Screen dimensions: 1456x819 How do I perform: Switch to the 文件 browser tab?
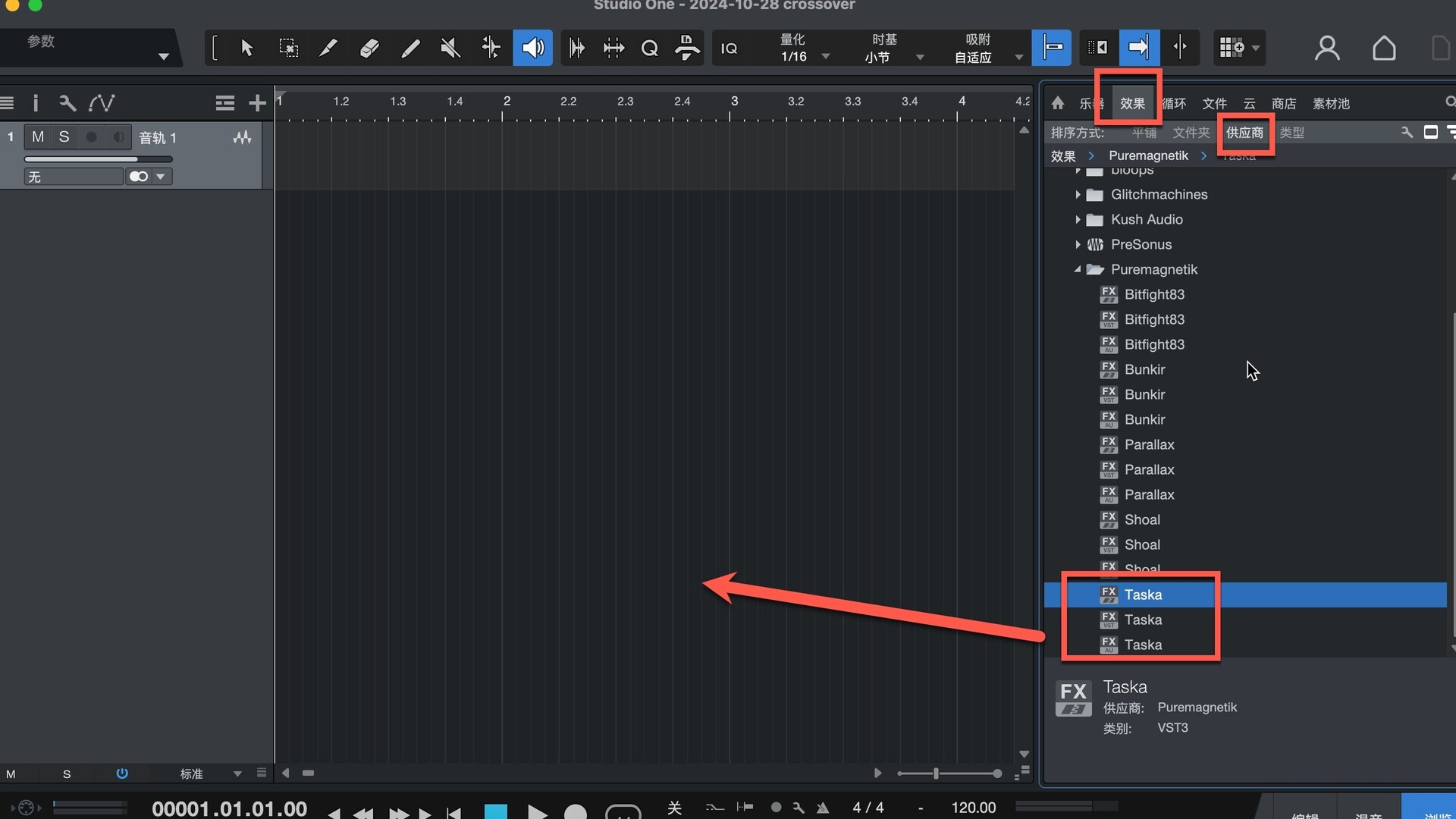point(1214,103)
